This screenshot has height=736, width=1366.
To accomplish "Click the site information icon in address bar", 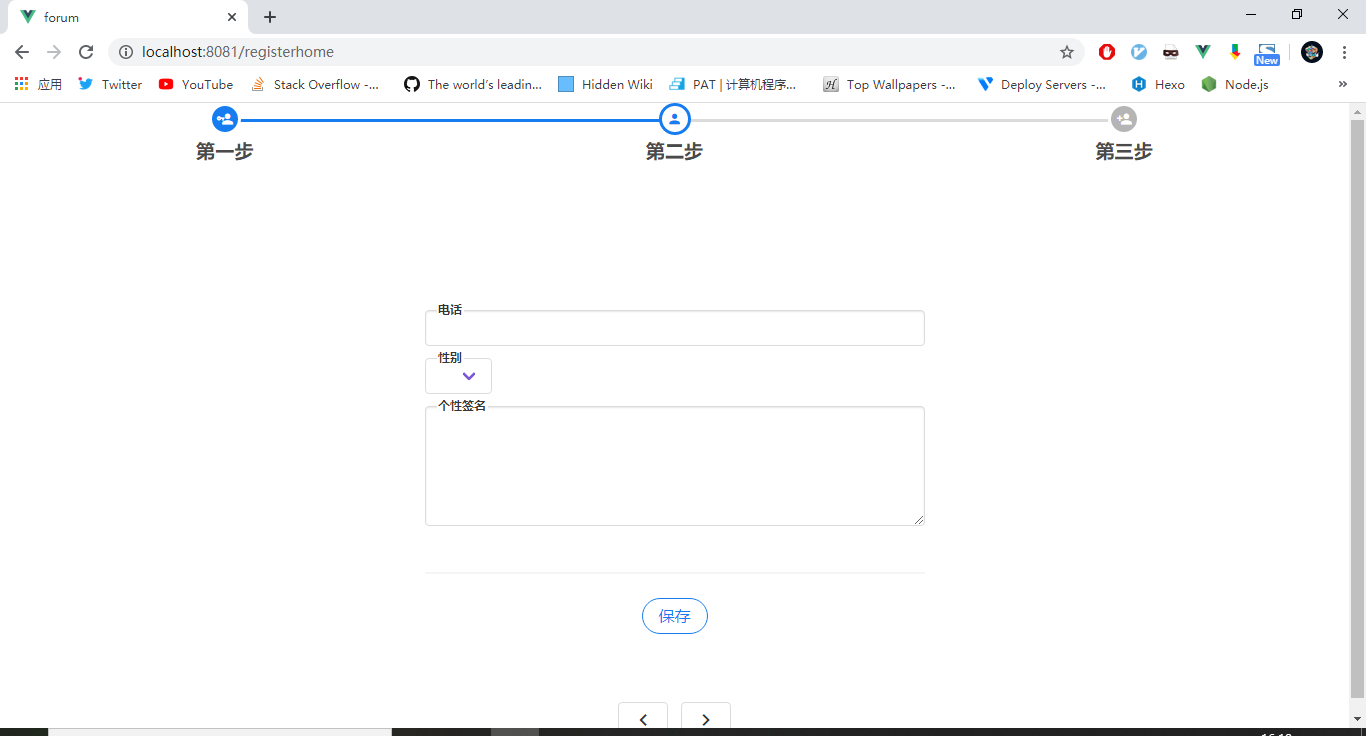I will coord(125,52).
